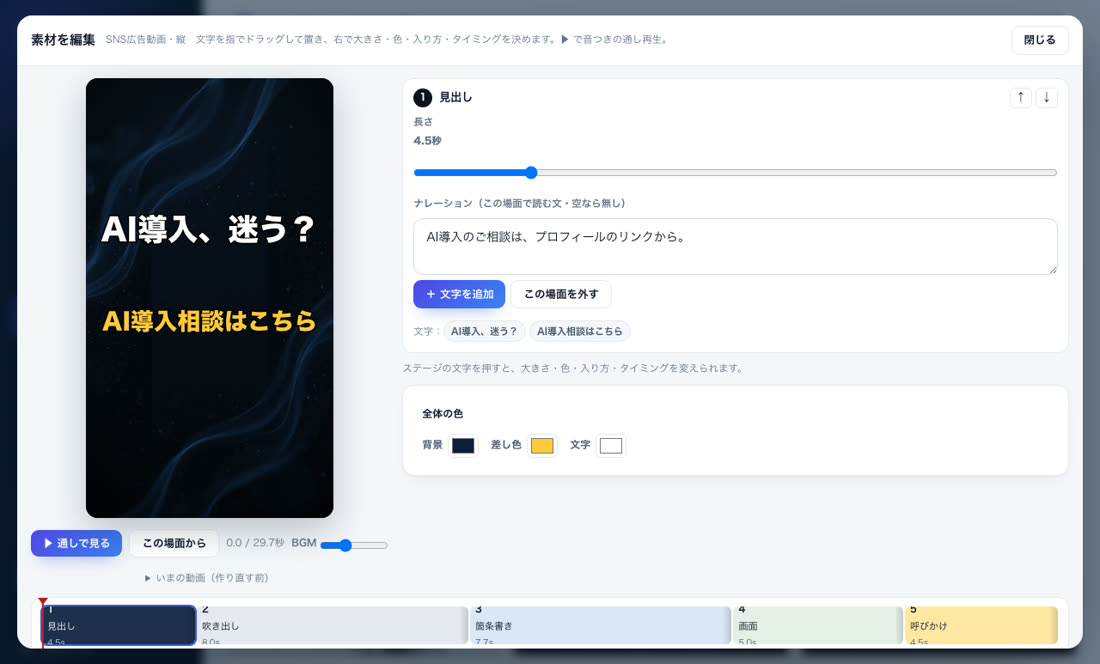Screen dimensions: 1100x664
Task: Select timeline scene 2 吹き出し
Action: coord(333,625)
